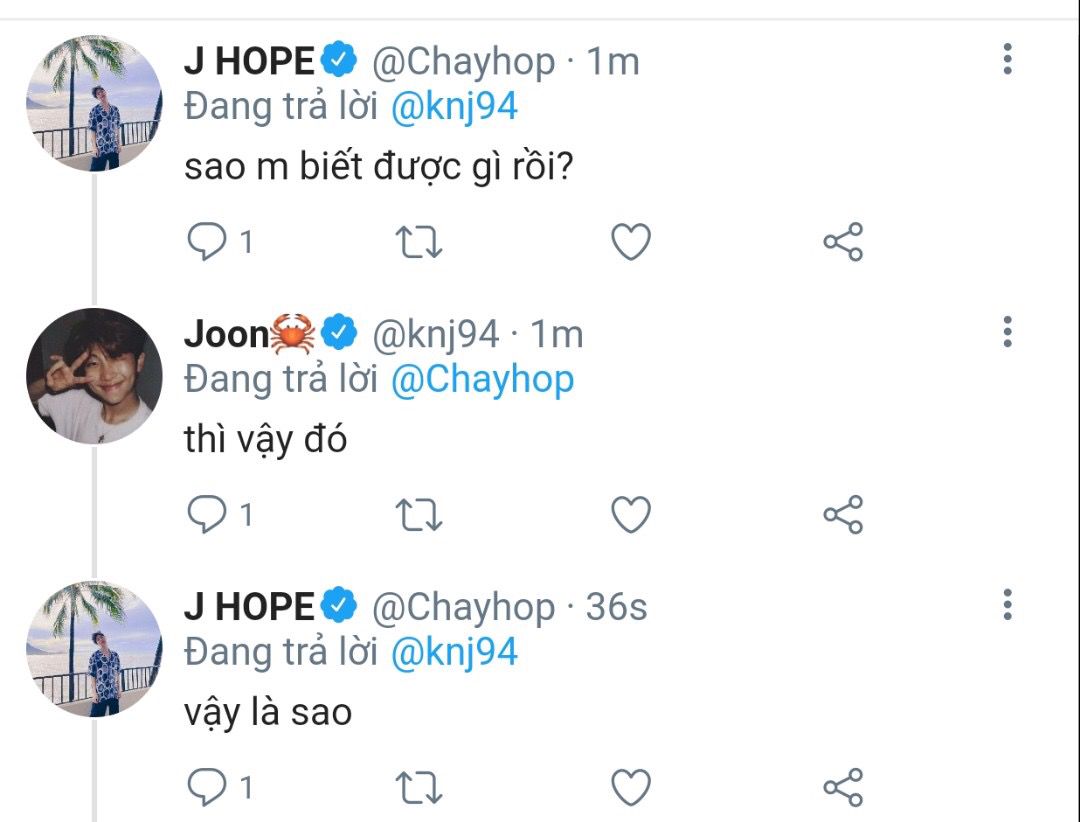The width and height of the screenshot is (1080, 822).
Task: Share the "vậy là sao" tweet
Action: pos(843,787)
